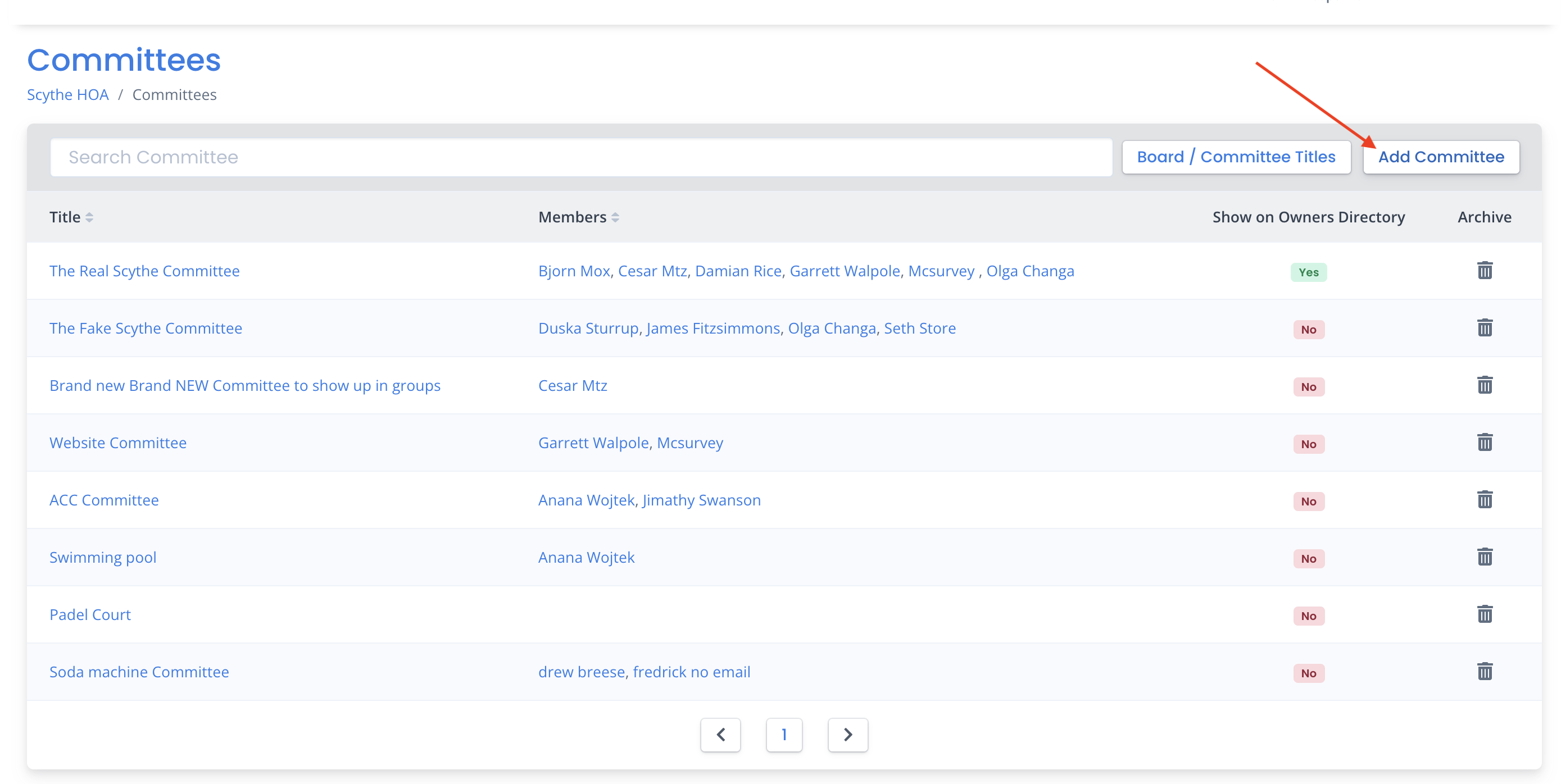Image resolution: width=1561 pixels, height=784 pixels.
Task: Click Show on Owners Directory column header
Action: (x=1308, y=217)
